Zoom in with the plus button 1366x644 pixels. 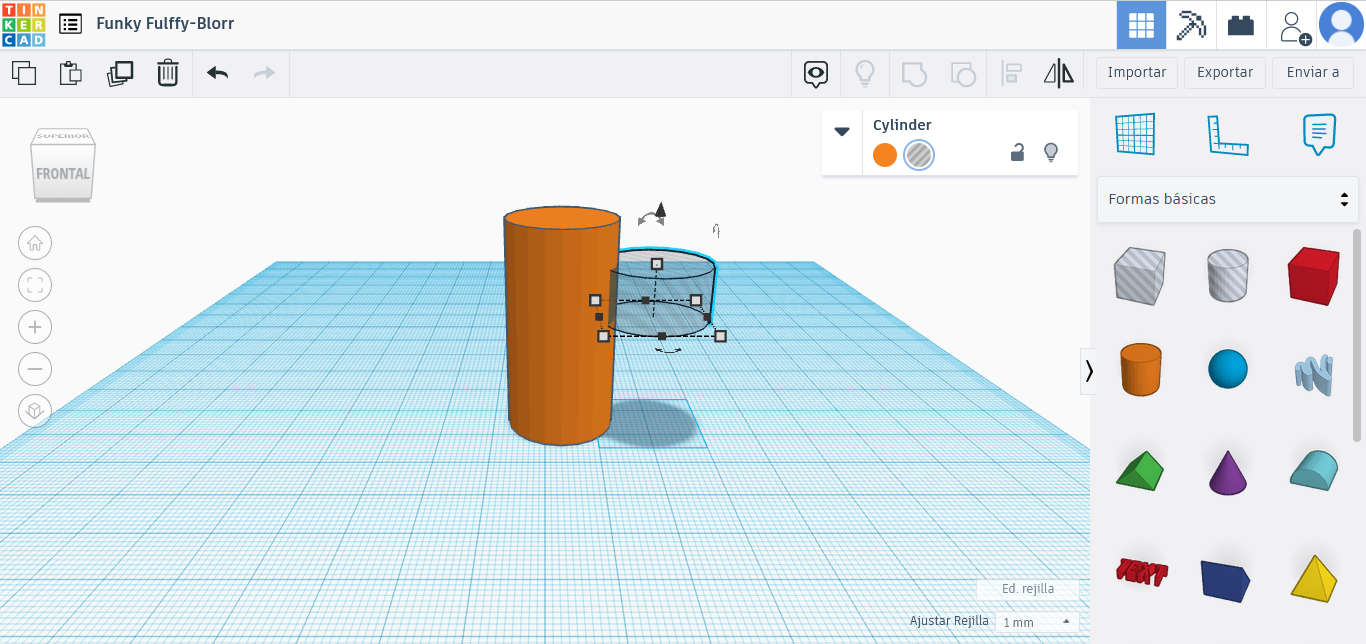coord(35,327)
